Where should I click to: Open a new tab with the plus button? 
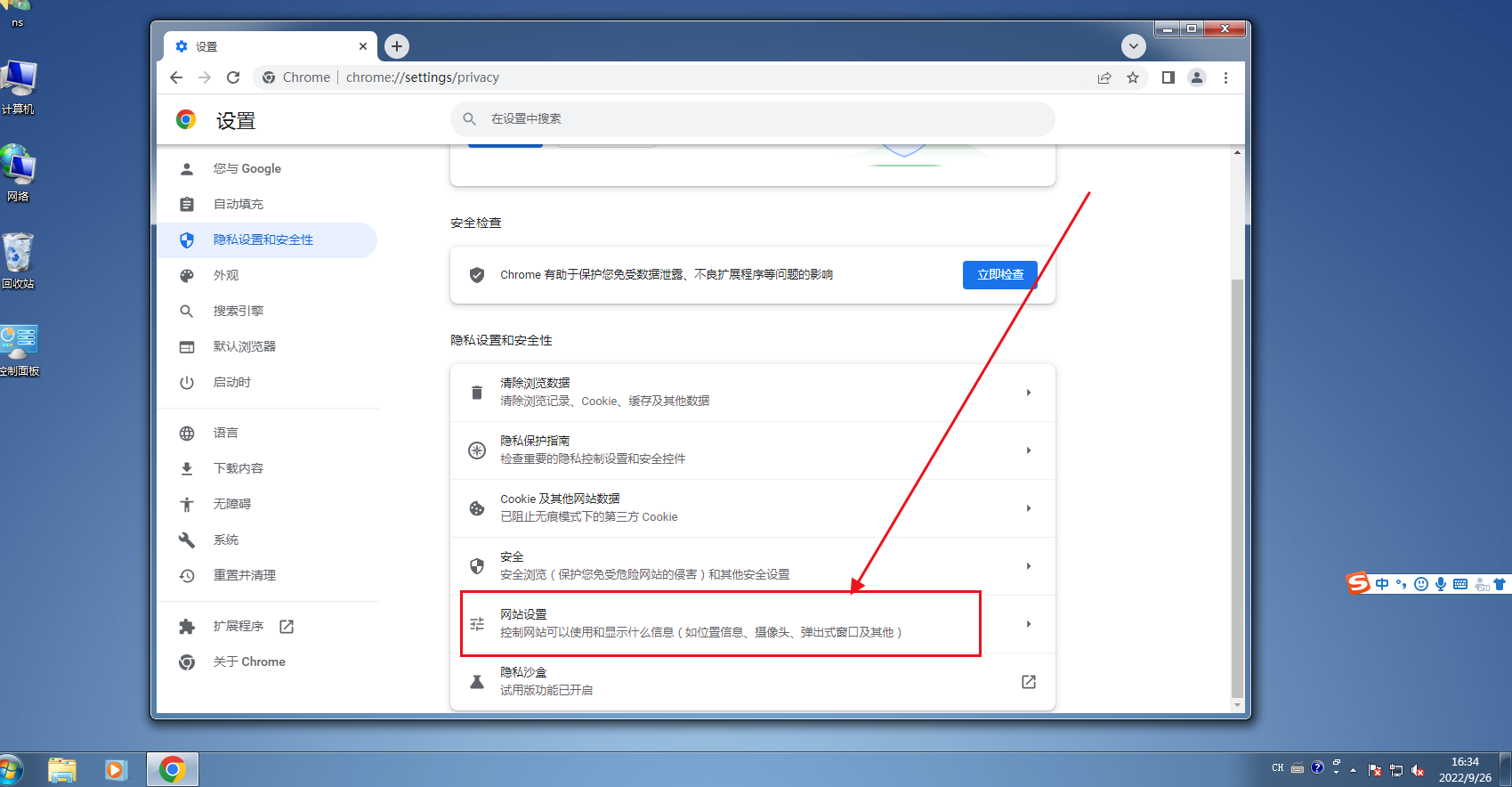click(x=397, y=46)
